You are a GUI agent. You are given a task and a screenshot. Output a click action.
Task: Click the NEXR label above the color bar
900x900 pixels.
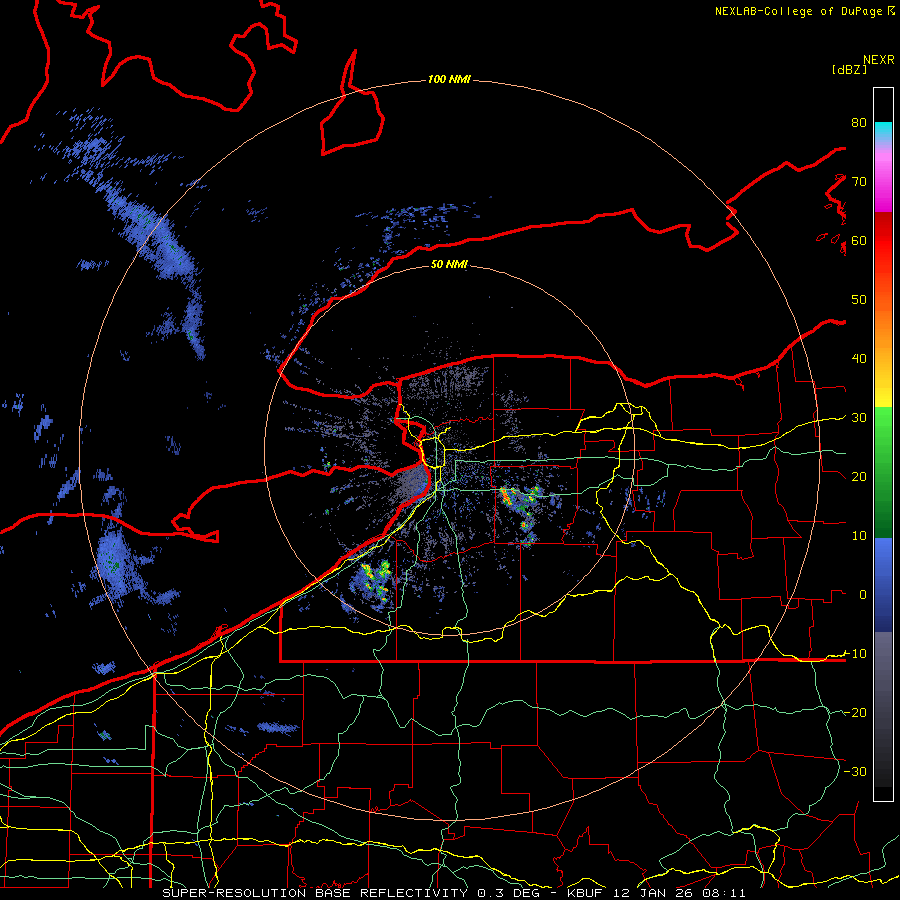pos(879,60)
